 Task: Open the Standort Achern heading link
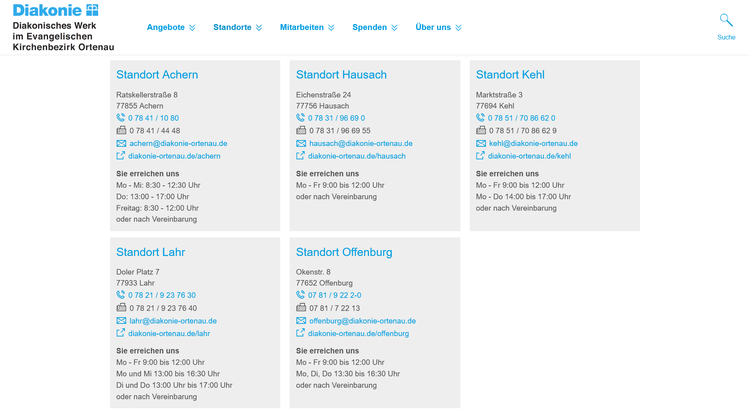pyautogui.click(x=157, y=75)
